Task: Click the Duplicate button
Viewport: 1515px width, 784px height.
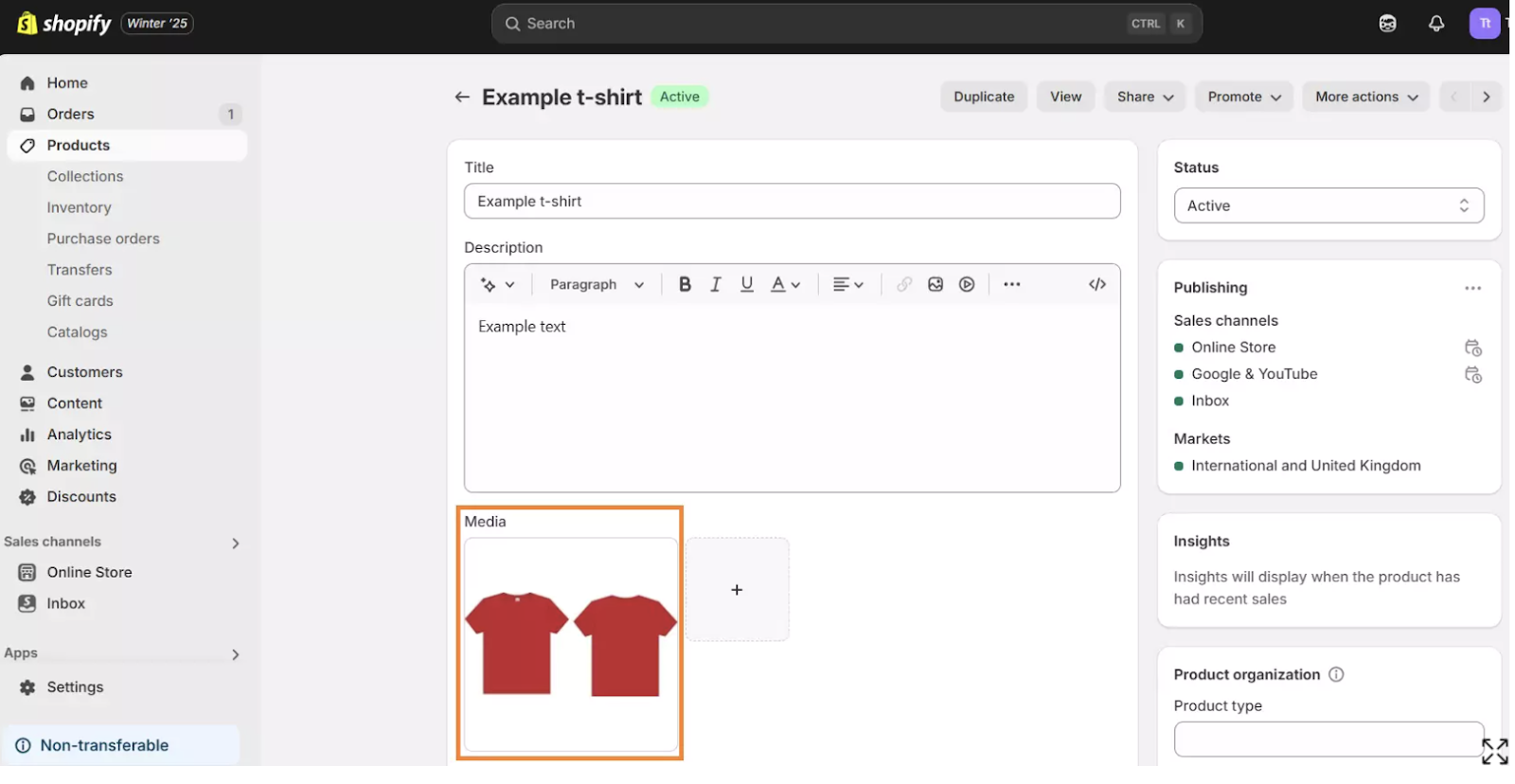Action: click(984, 97)
